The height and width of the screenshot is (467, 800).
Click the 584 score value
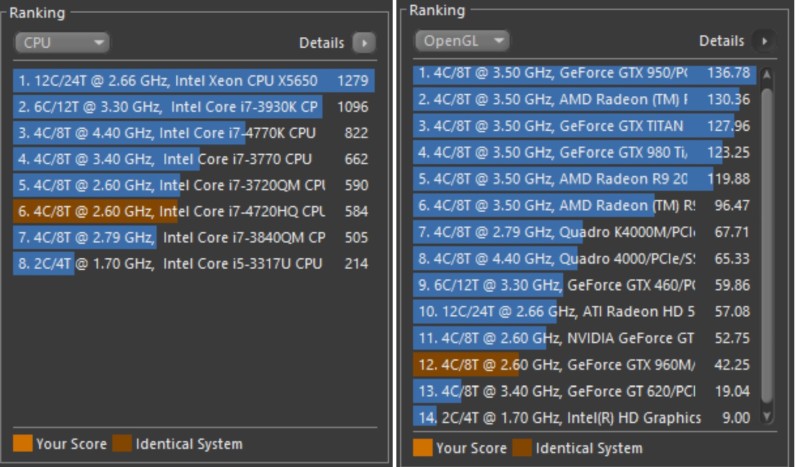pos(356,211)
